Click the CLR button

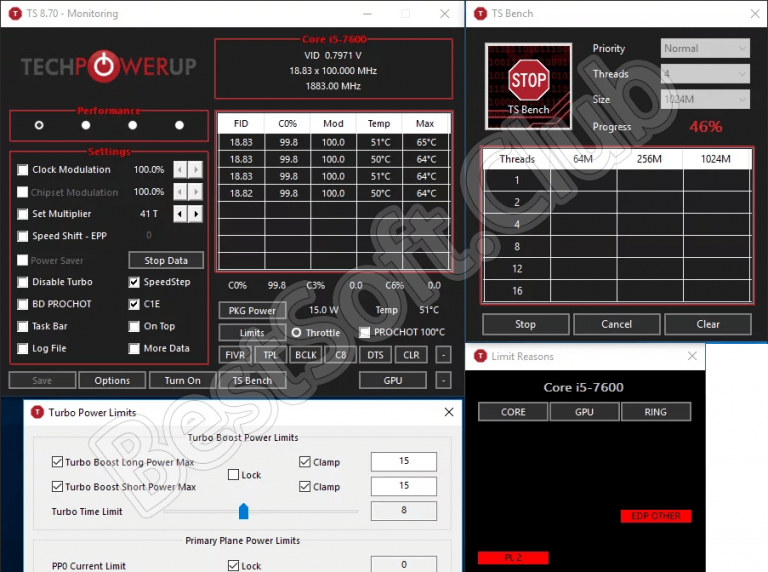[x=411, y=355]
